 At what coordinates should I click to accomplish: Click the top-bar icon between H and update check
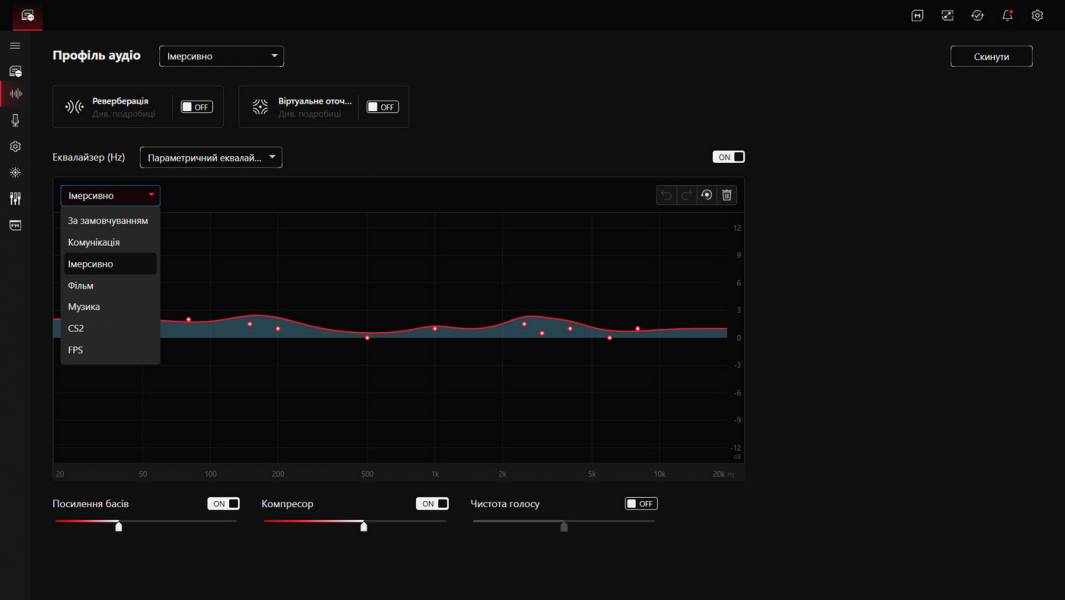pyautogui.click(x=947, y=16)
